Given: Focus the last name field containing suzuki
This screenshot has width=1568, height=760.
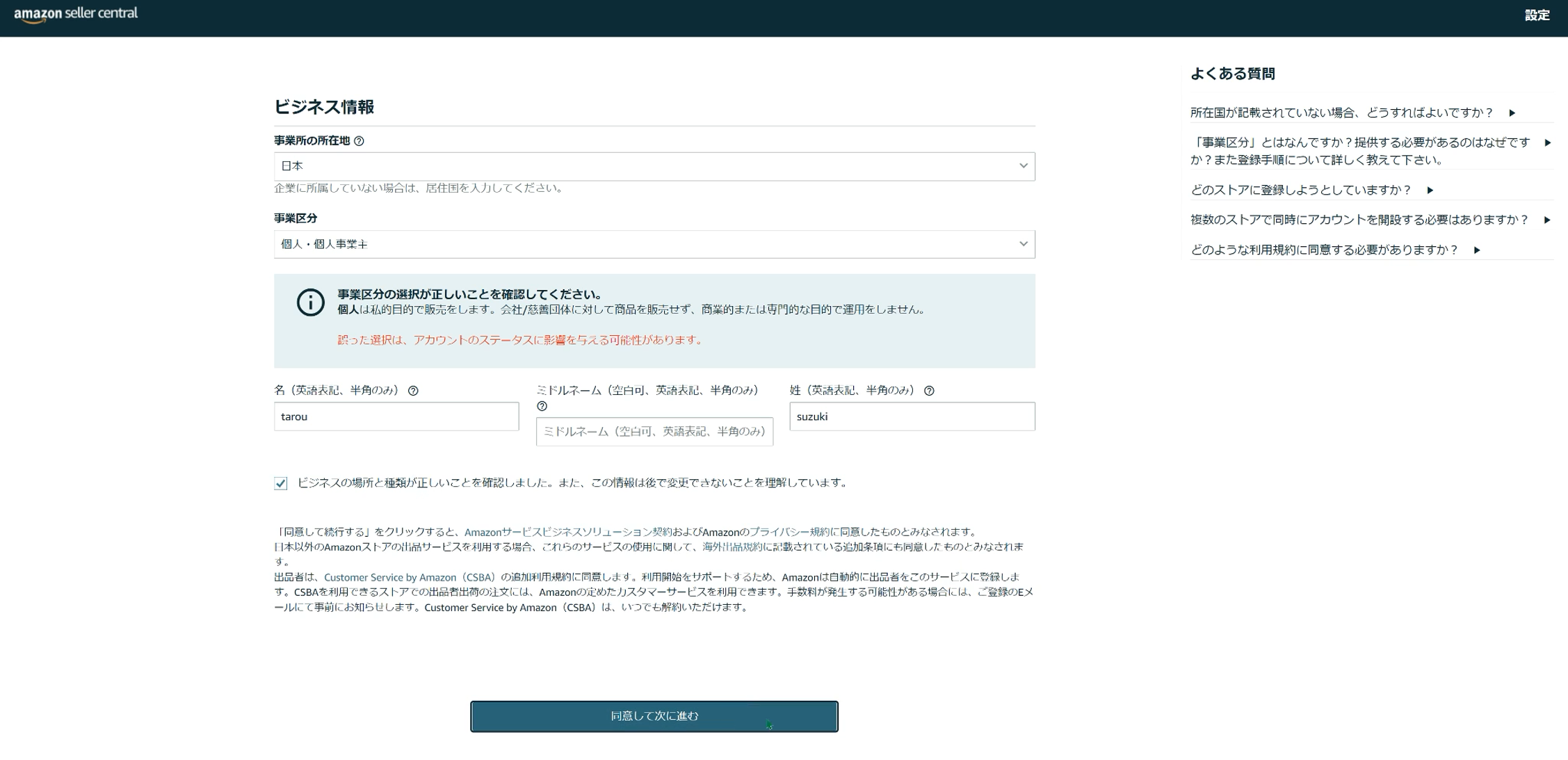Looking at the screenshot, I should click(912, 417).
